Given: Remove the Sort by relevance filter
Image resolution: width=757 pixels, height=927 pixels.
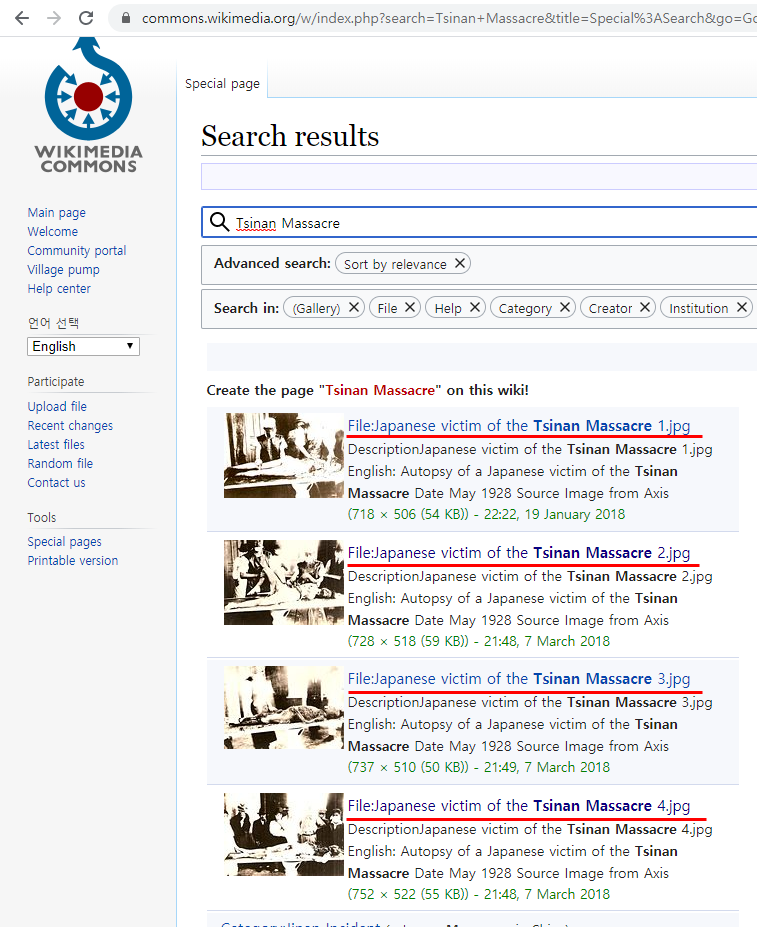Looking at the screenshot, I should click(460, 264).
